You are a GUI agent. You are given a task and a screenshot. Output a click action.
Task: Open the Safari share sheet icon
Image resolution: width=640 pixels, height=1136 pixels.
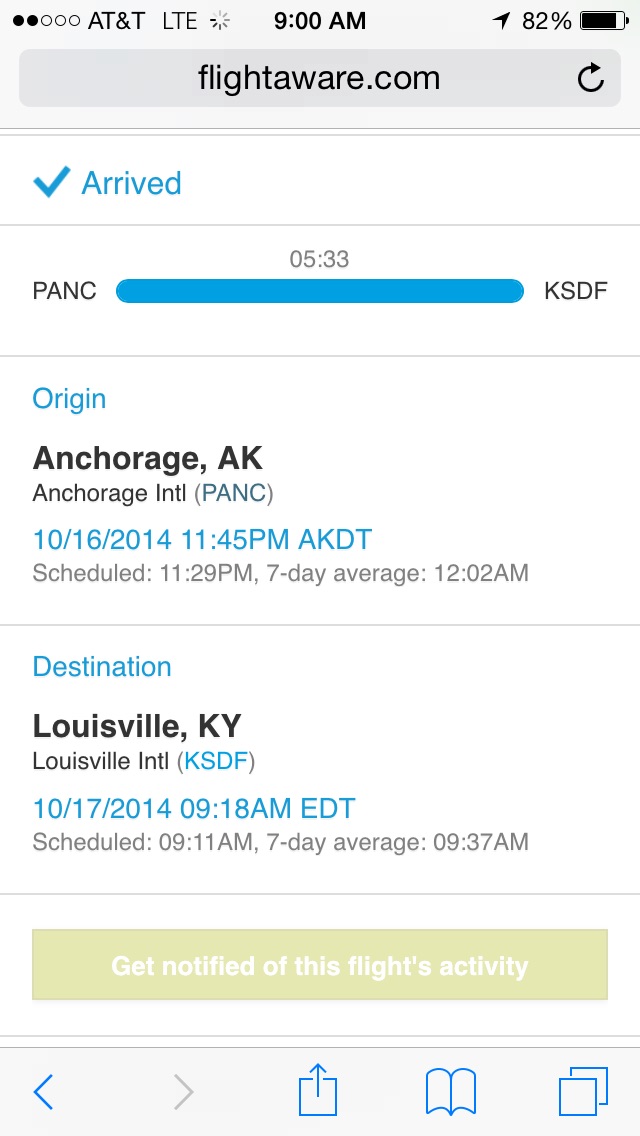tap(318, 1089)
